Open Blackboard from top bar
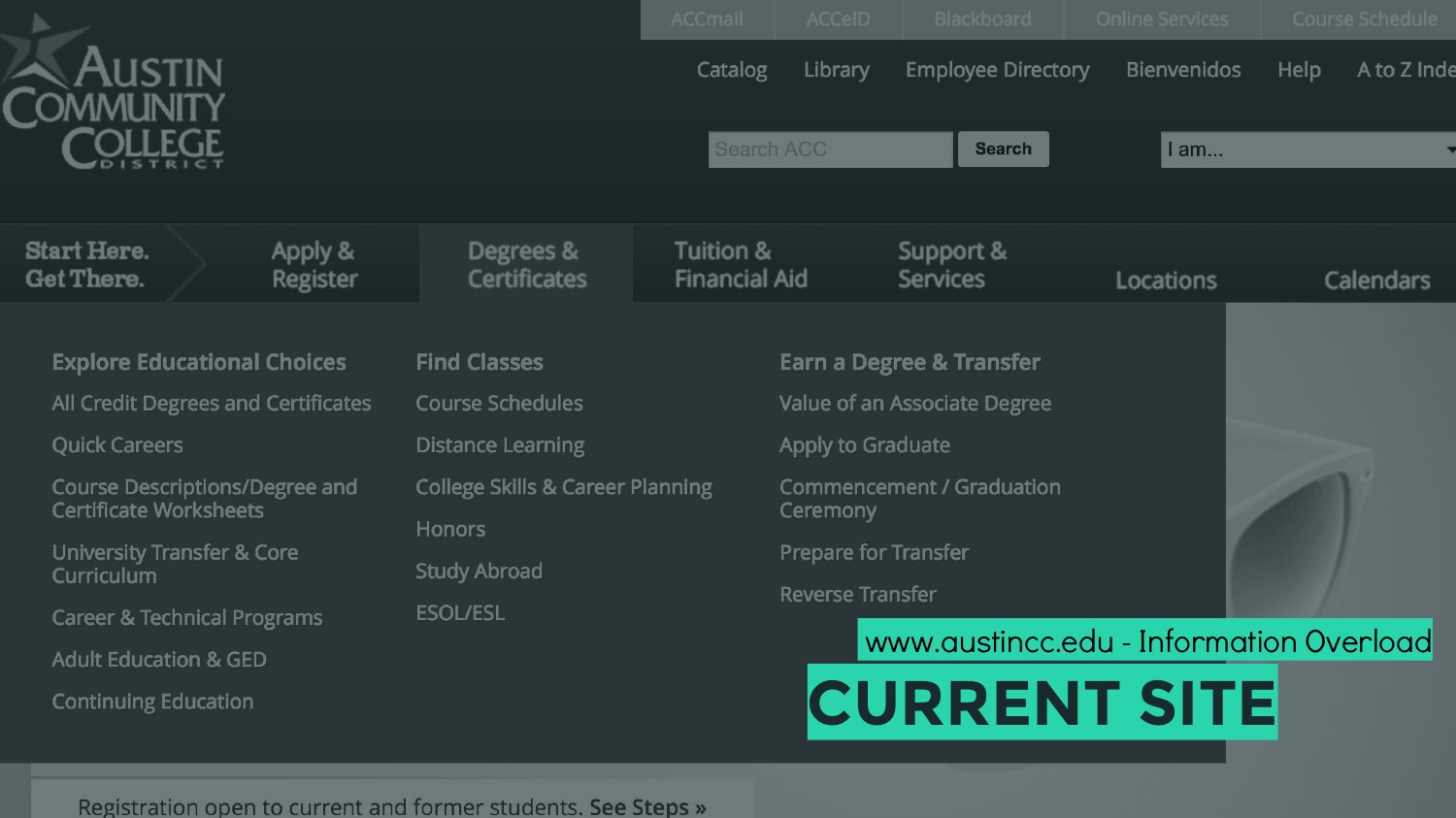The width and height of the screenshot is (1456, 818). (982, 19)
